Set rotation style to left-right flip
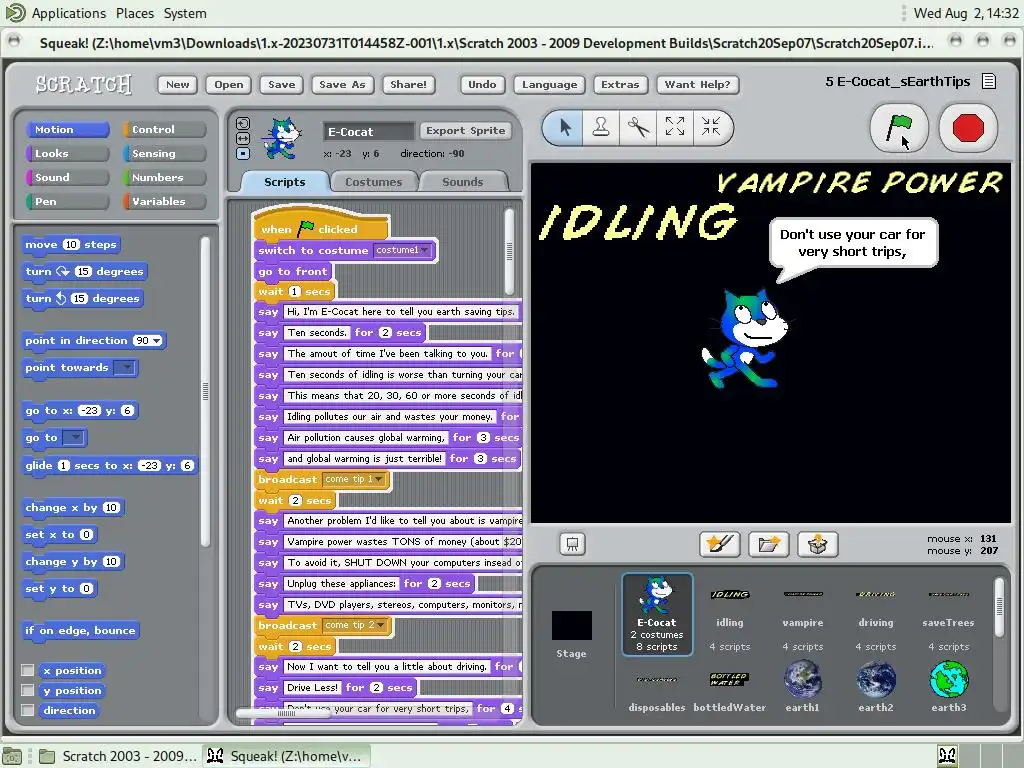 [242, 138]
